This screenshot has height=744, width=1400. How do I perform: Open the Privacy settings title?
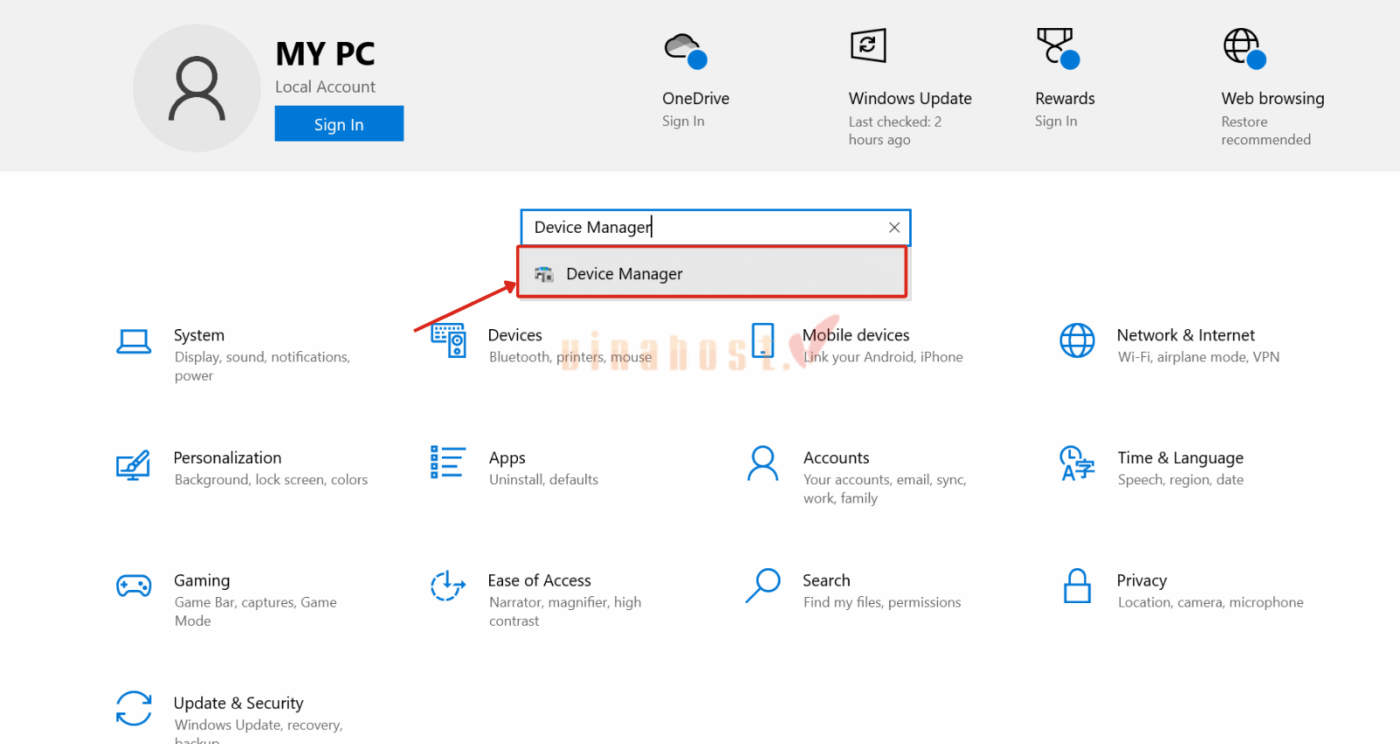click(1142, 581)
